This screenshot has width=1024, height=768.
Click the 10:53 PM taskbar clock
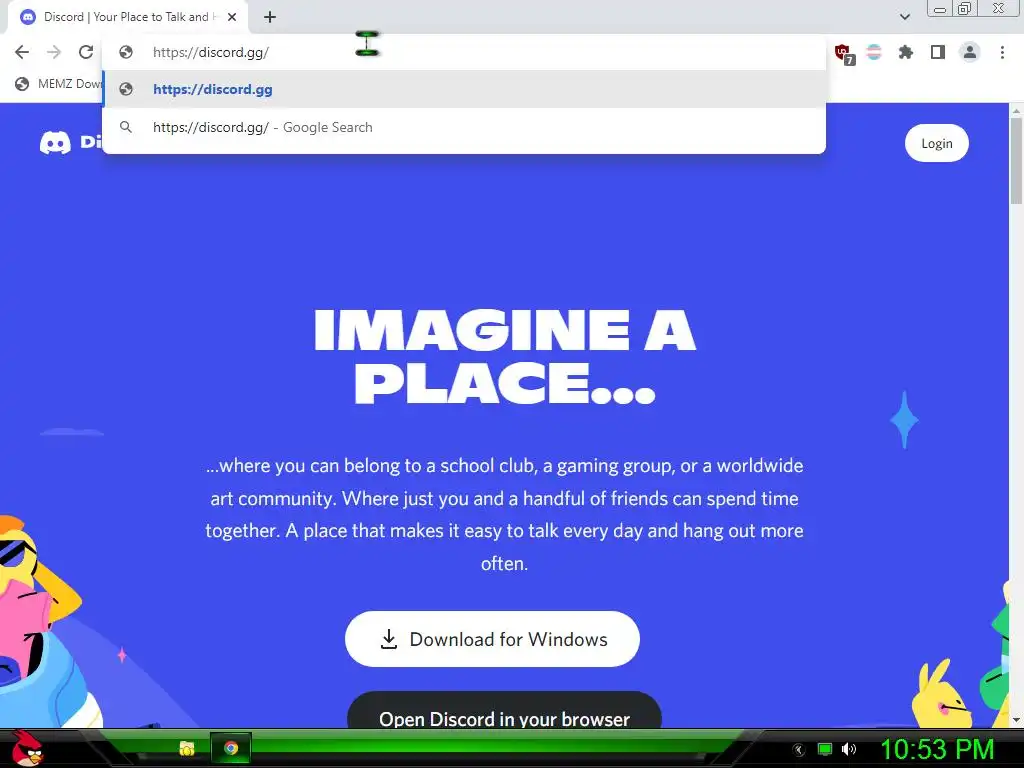coord(937,749)
